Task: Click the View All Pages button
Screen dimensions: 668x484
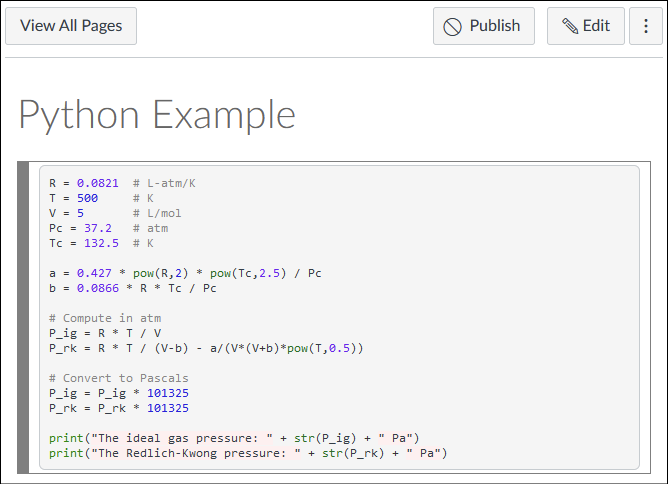Action: pyautogui.click(x=71, y=26)
